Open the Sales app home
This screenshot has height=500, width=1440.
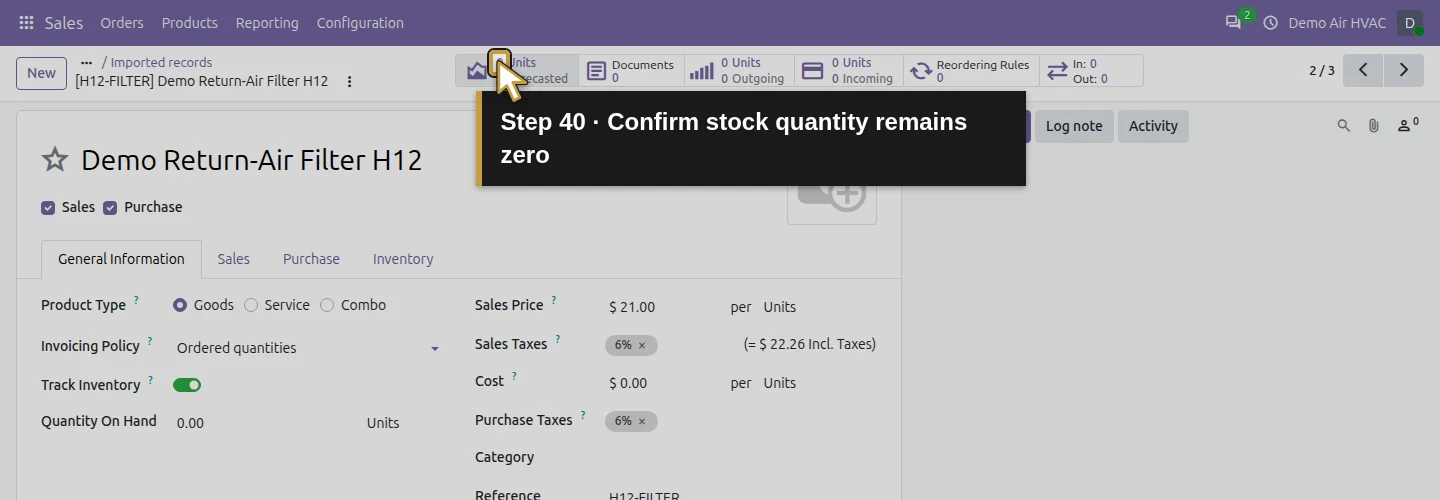[x=64, y=22]
